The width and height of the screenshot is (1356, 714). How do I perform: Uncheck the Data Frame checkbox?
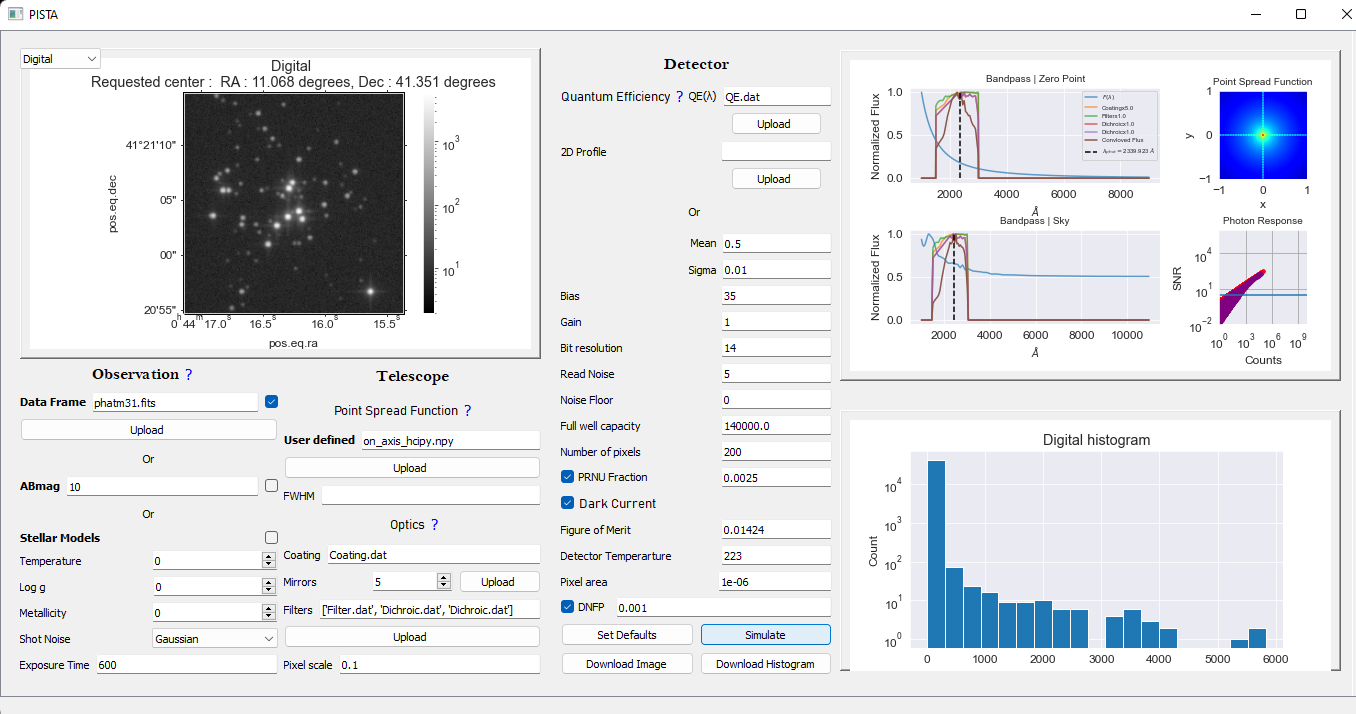click(271, 402)
